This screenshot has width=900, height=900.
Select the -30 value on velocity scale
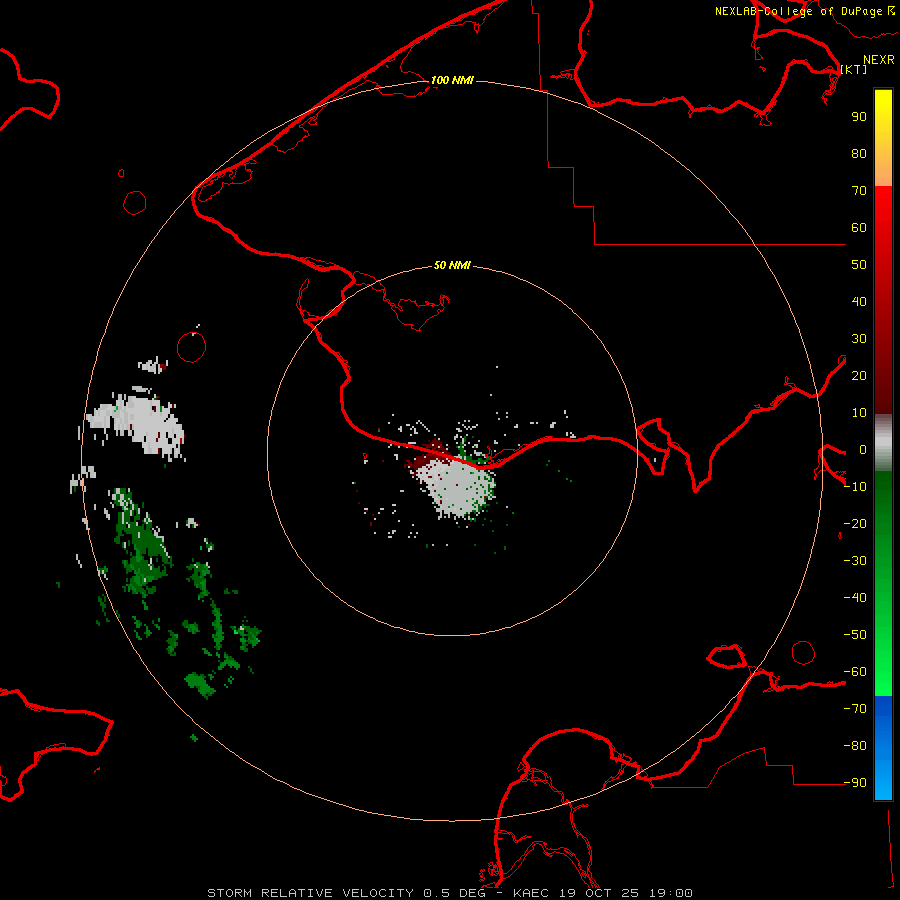coord(855,561)
